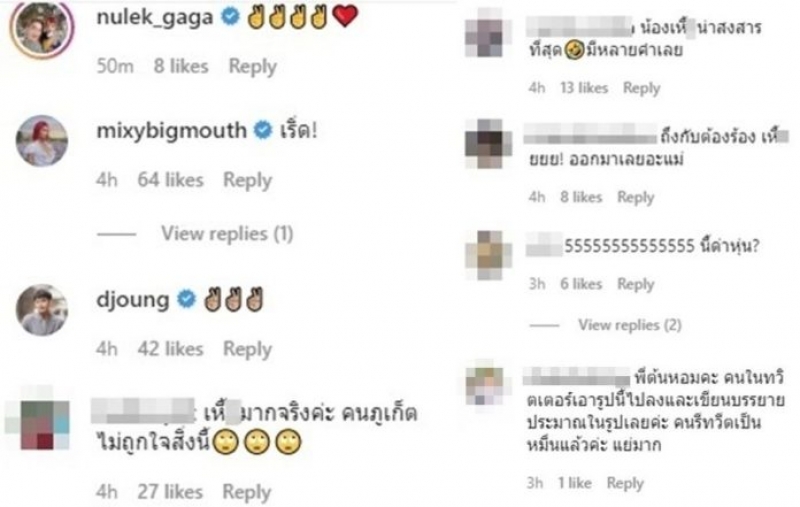800x507 pixels.
Task: Open the mixybigmouth username link
Action: [x=171, y=131]
